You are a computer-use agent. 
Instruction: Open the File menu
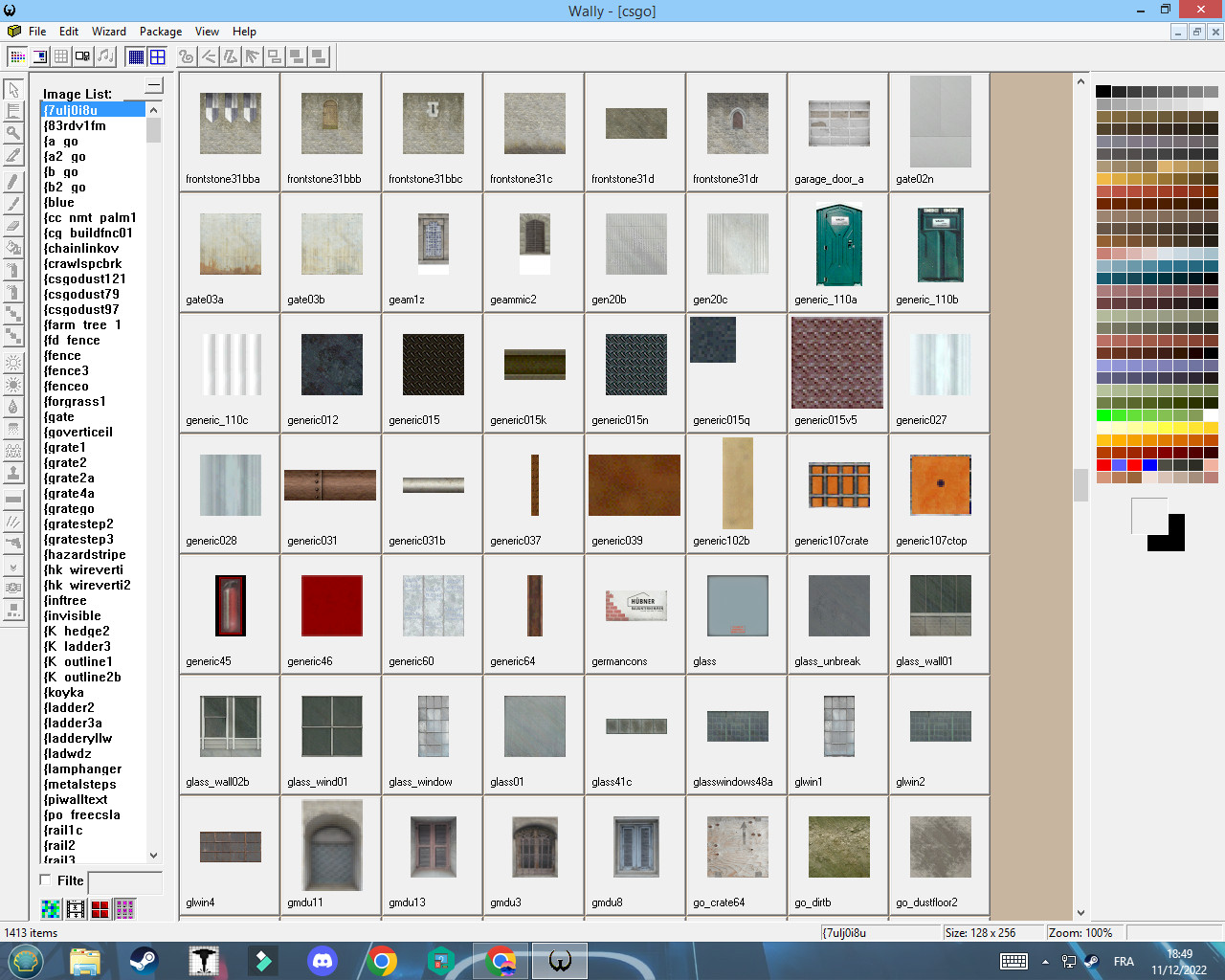click(x=37, y=32)
